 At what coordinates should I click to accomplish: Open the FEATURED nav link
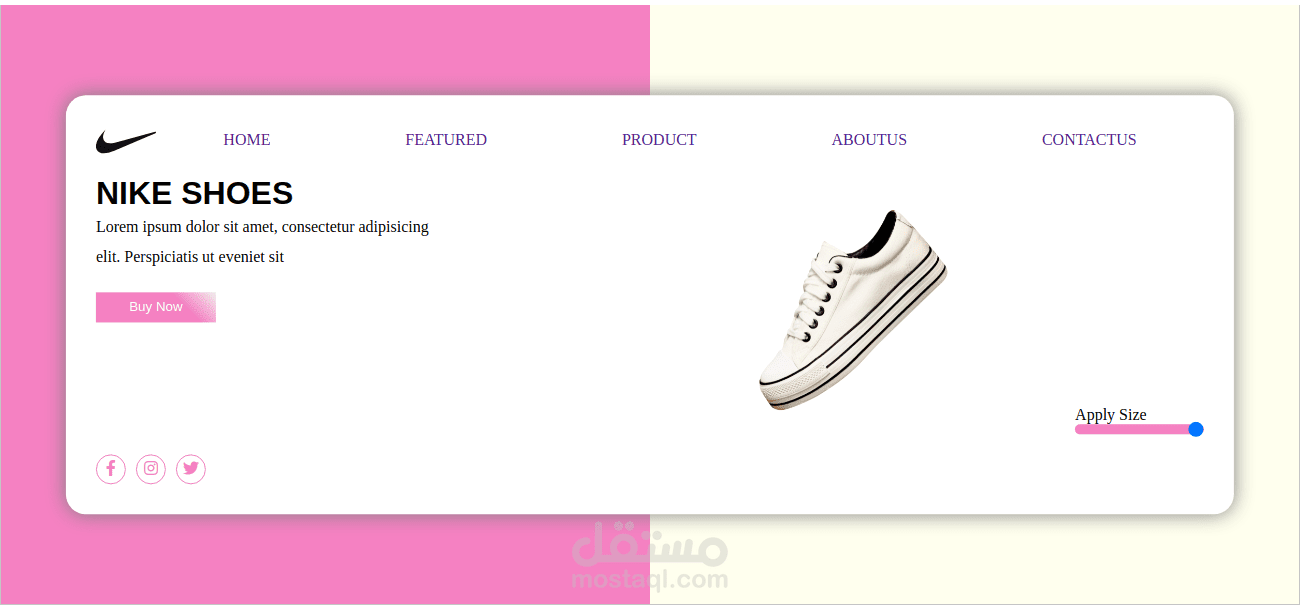point(446,140)
